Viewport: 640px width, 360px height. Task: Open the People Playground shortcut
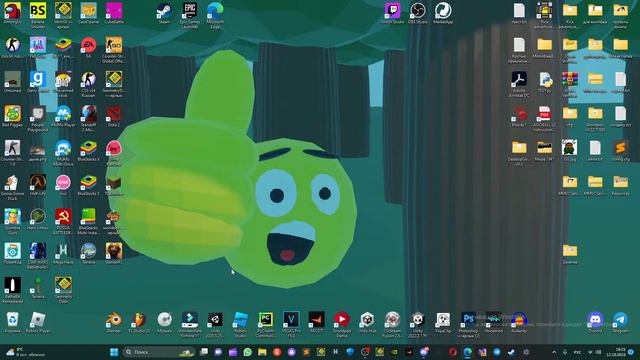(38, 118)
